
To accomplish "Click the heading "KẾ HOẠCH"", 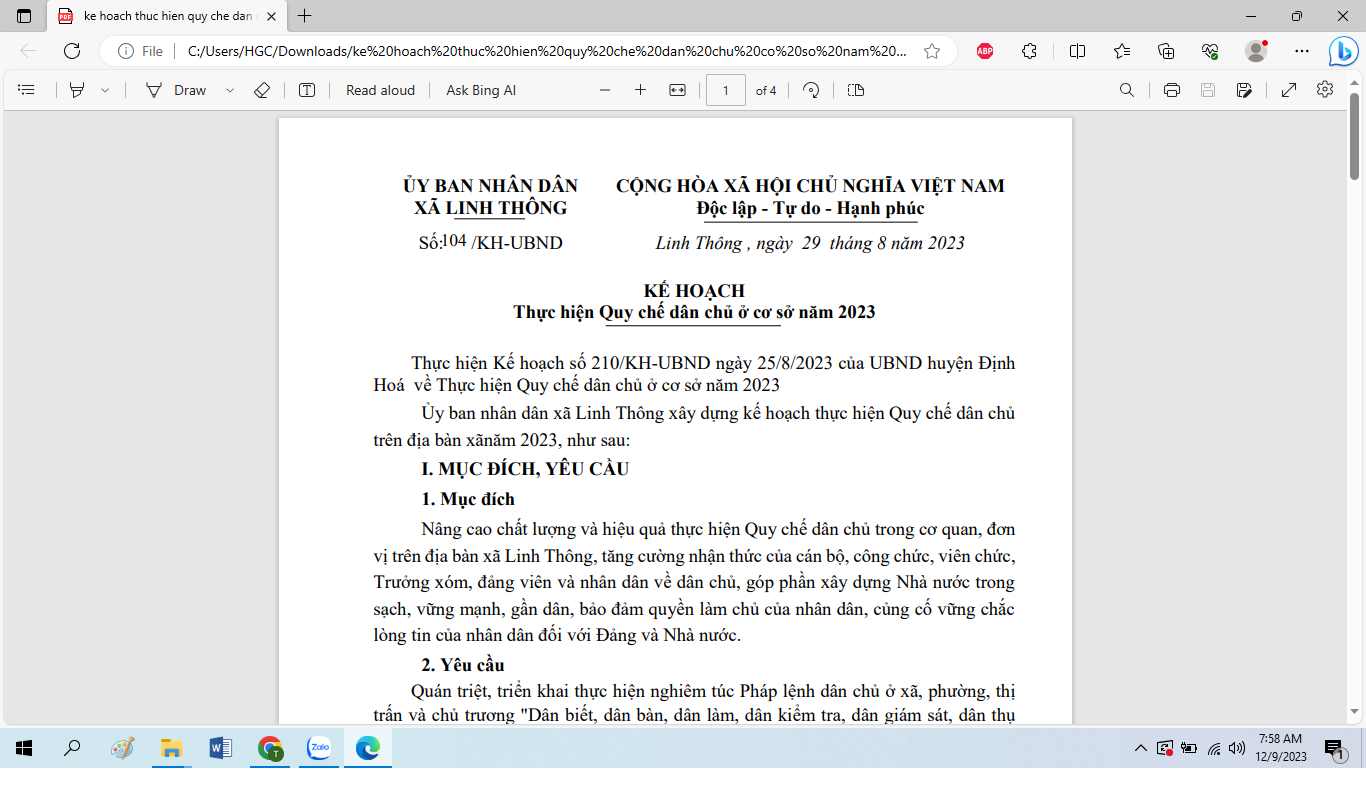I will (x=694, y=291).
